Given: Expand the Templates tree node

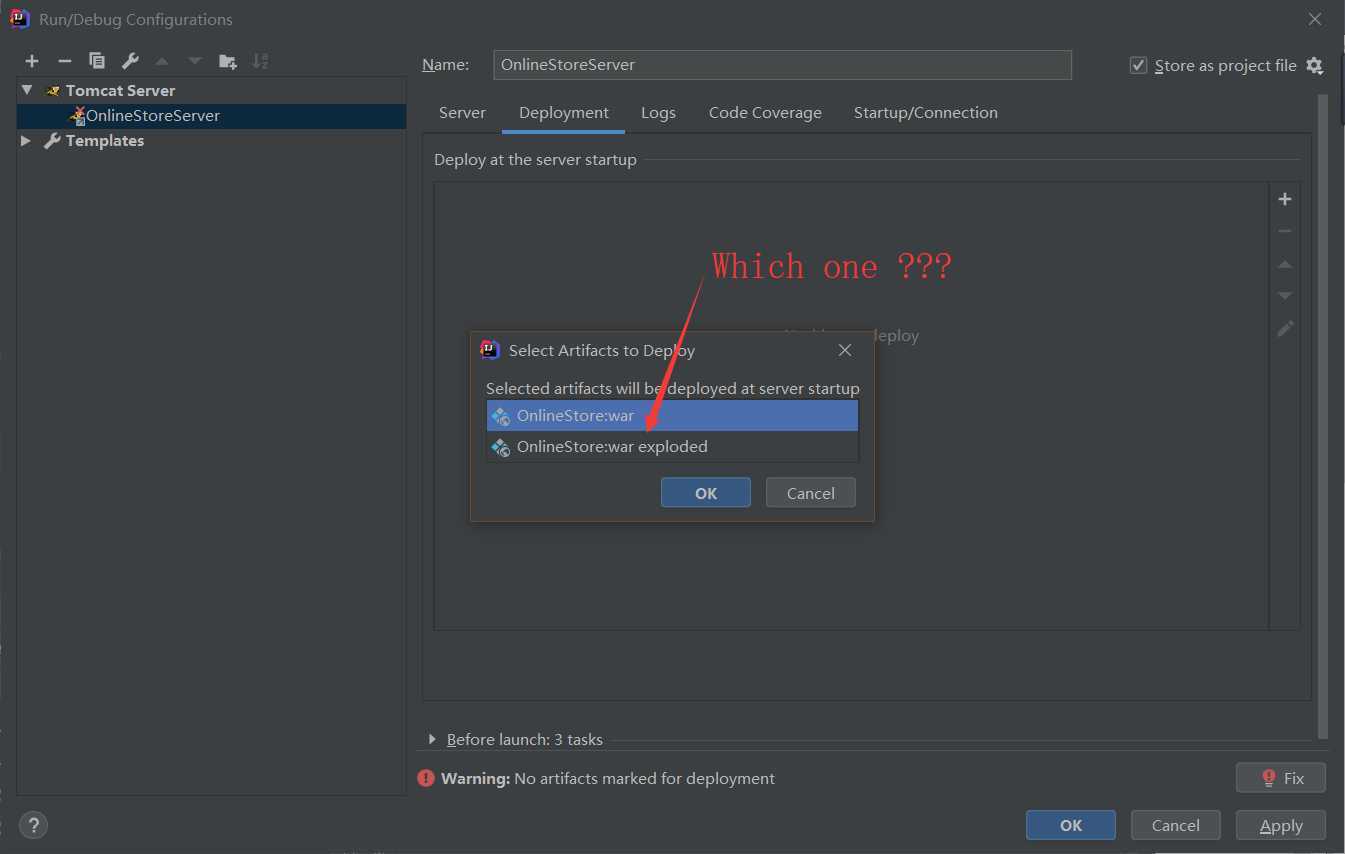Looking at the screenshot, I should click(x=26, y=141).
